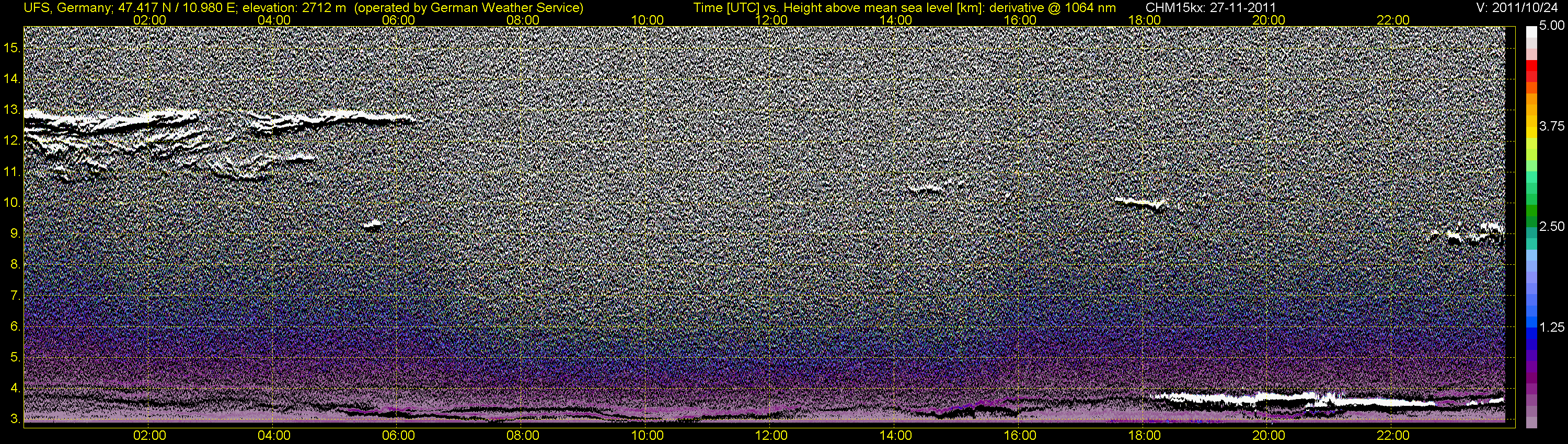Click the 3. height axis label
This screenshot has height=444, width=1568.
(15, 419)
